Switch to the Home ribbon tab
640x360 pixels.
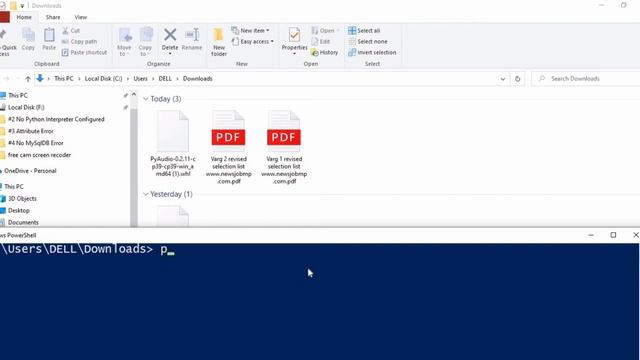(x=24, y=17)
